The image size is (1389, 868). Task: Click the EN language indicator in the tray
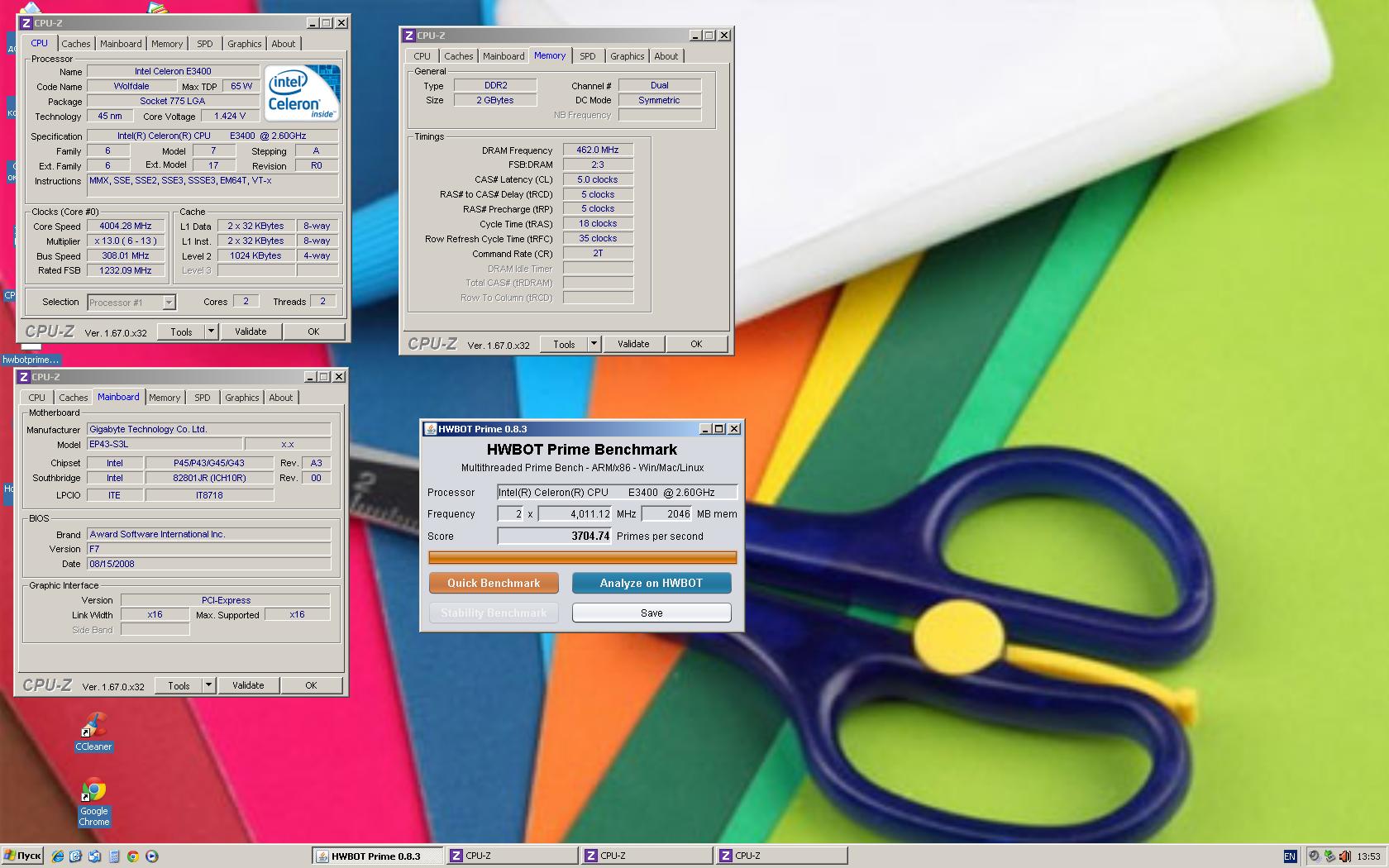click(x=1290, y=856)
